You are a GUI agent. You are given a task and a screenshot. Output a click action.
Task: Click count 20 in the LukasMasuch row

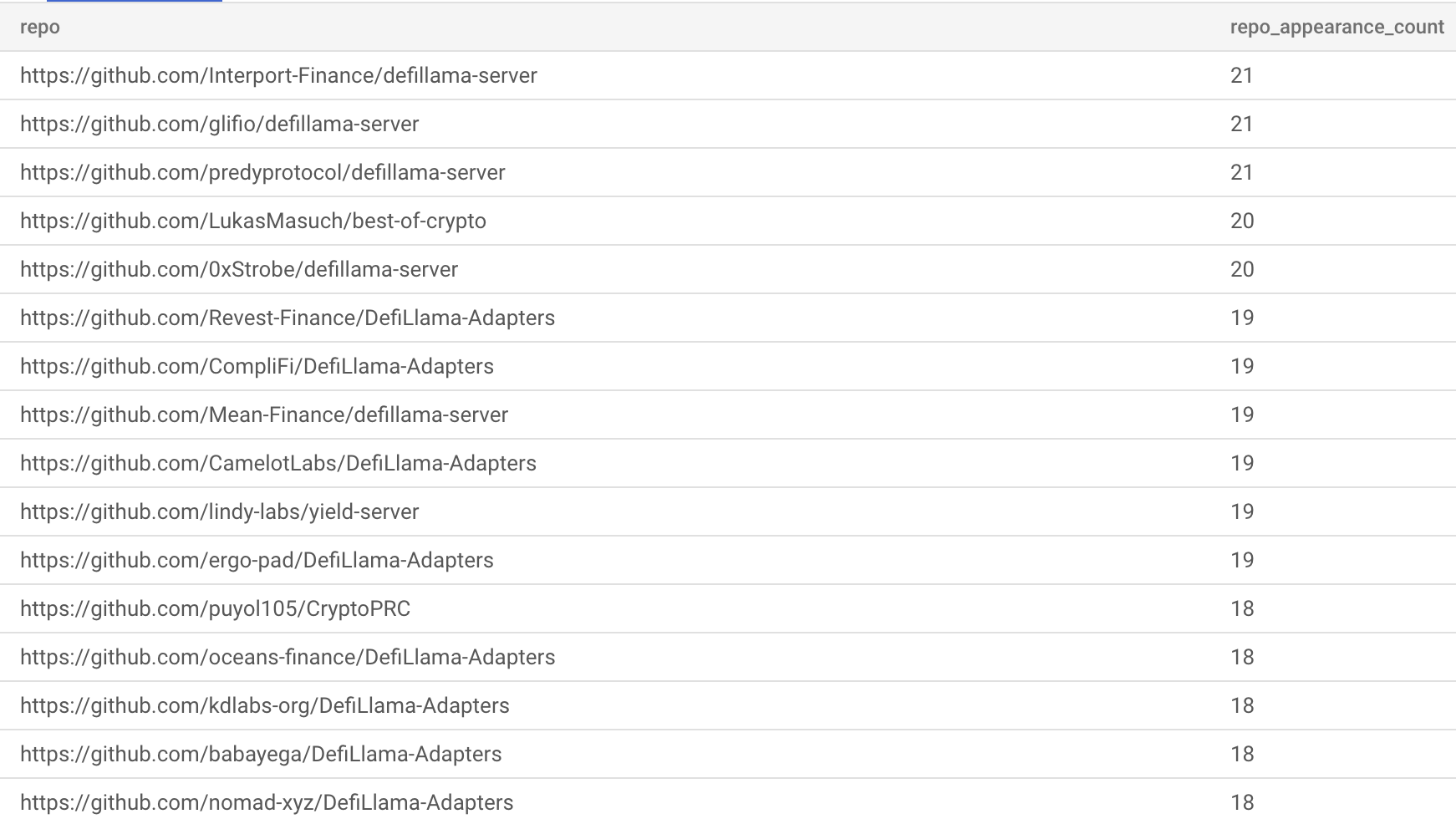tap(1242, 221)
